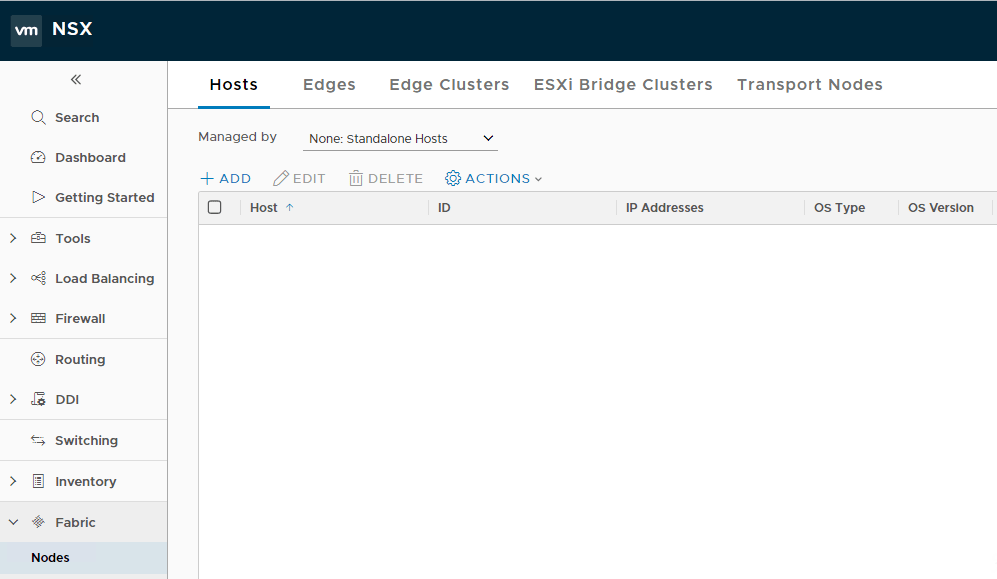Screen dimensions: 997x579
Task: Click the Firewall label in sidebar
Action: coord(80,318)
